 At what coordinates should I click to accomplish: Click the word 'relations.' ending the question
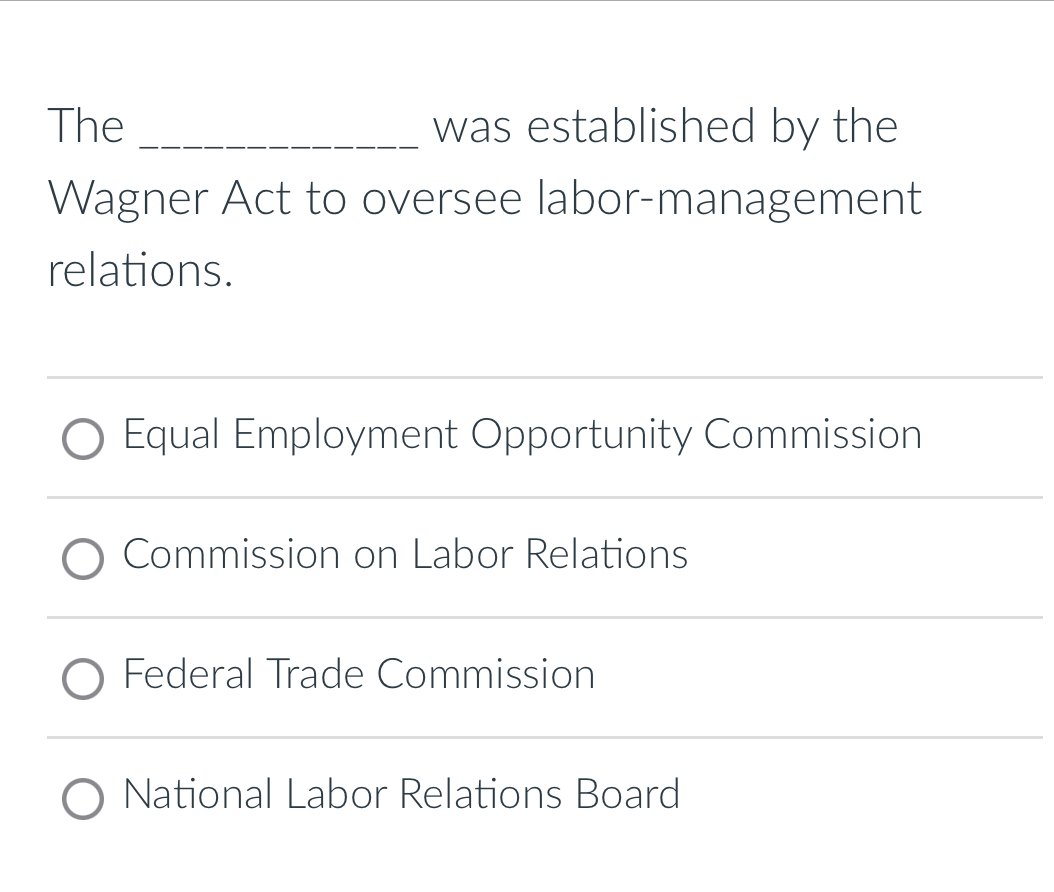coord(140,271)
